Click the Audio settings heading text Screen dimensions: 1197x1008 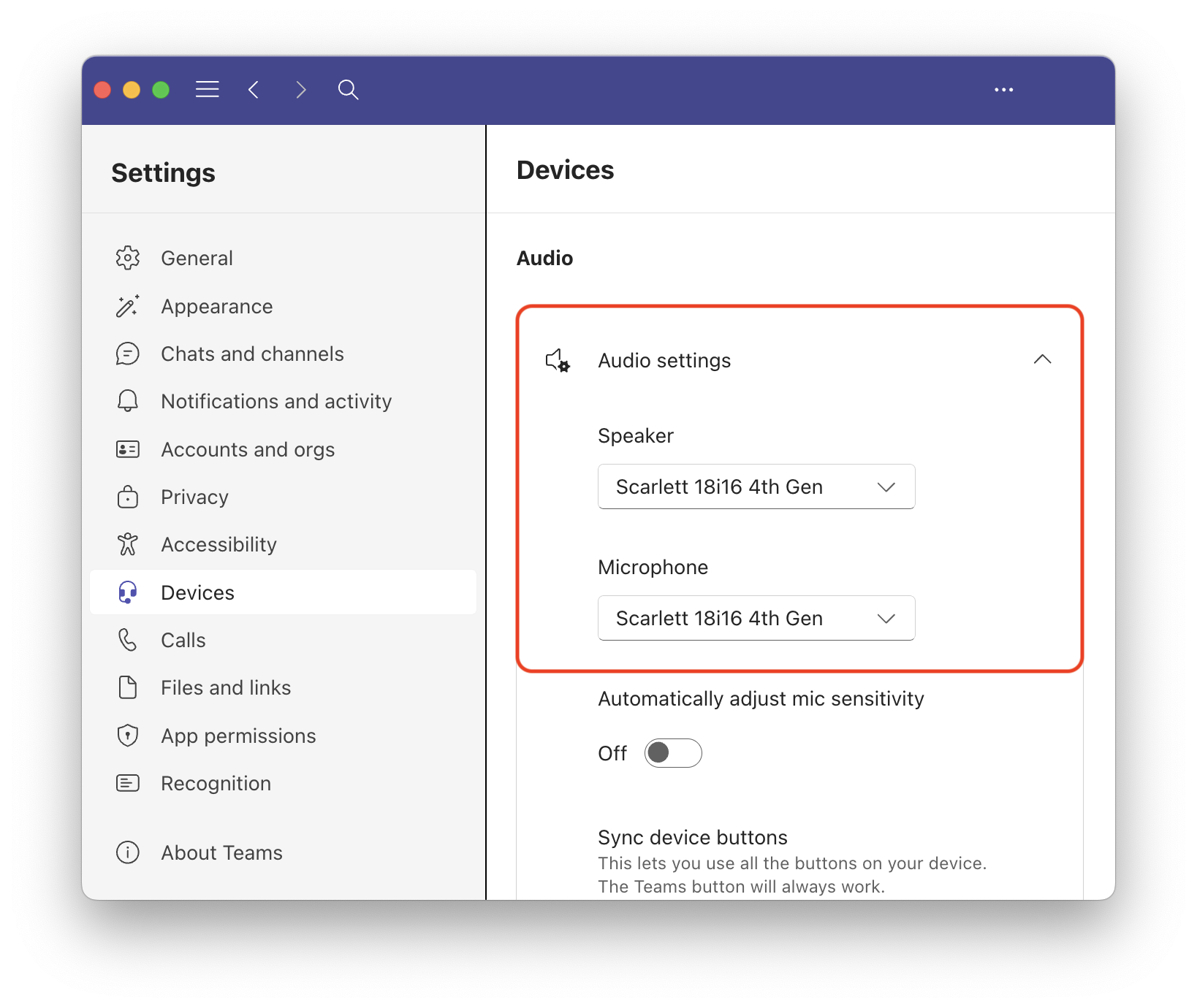664,361
